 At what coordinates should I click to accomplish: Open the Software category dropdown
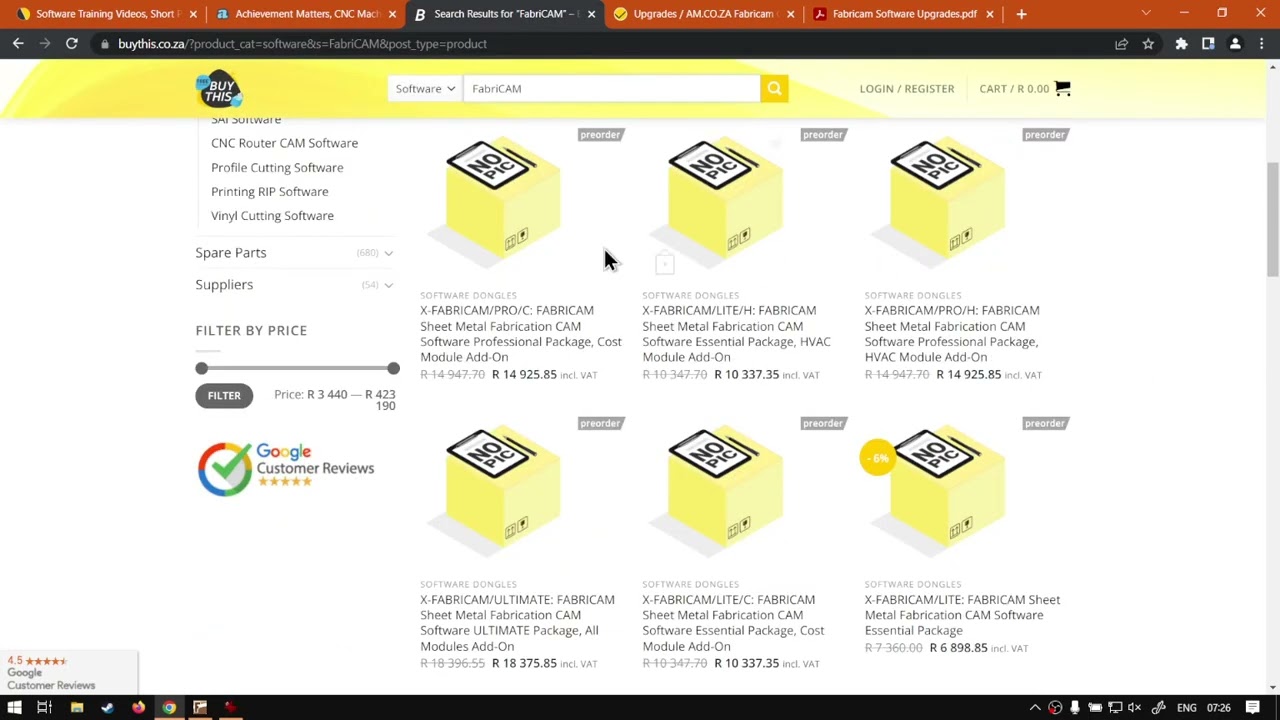click(425, 89)
